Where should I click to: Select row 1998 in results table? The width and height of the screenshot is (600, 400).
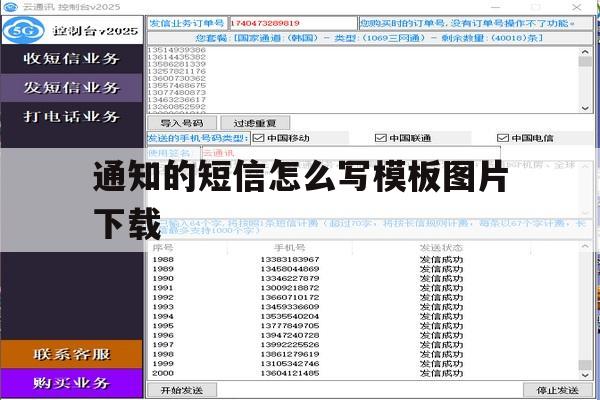tap(363, 354)
